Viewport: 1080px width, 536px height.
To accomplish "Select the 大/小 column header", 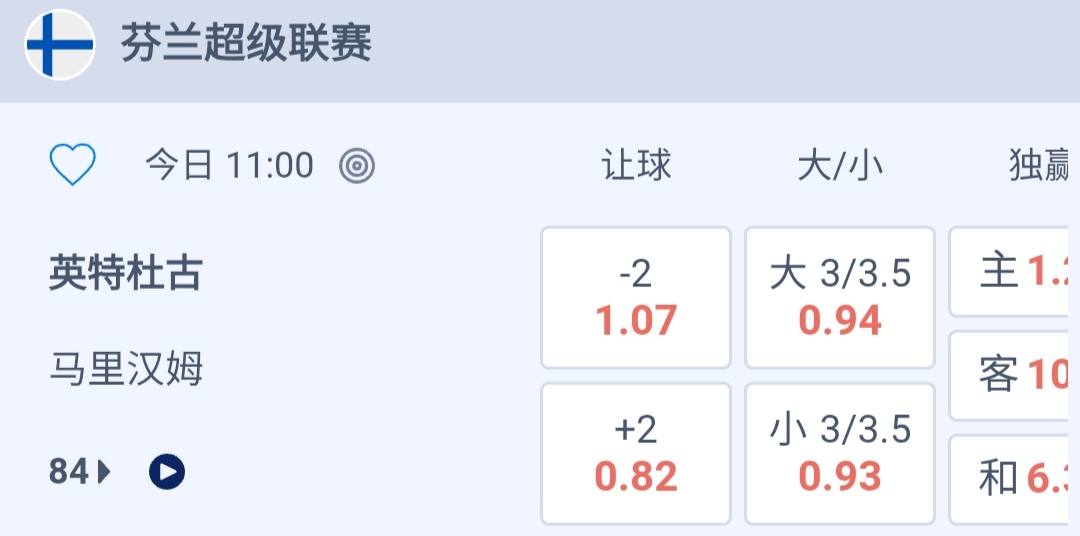I will [840, 166].
